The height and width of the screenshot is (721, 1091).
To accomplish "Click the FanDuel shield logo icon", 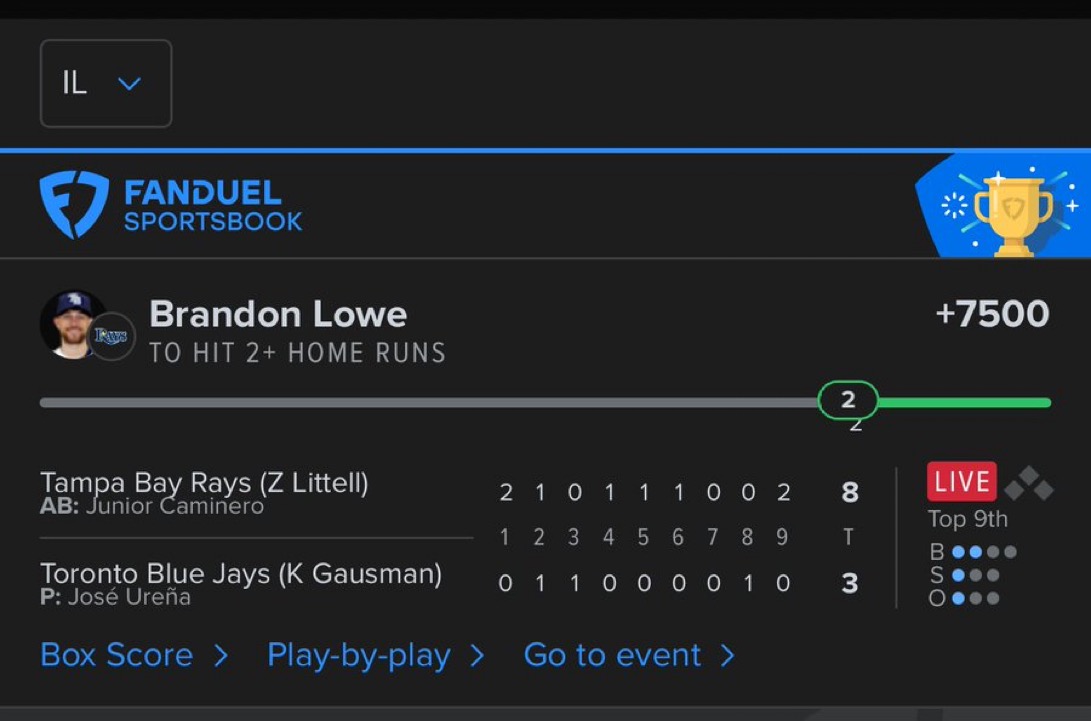I will [x=74, y=205].
